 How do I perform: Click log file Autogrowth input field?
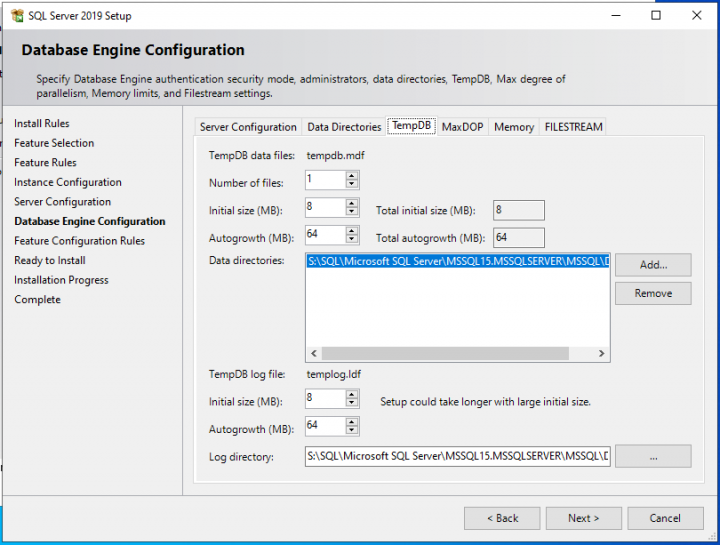coord(326,426)
